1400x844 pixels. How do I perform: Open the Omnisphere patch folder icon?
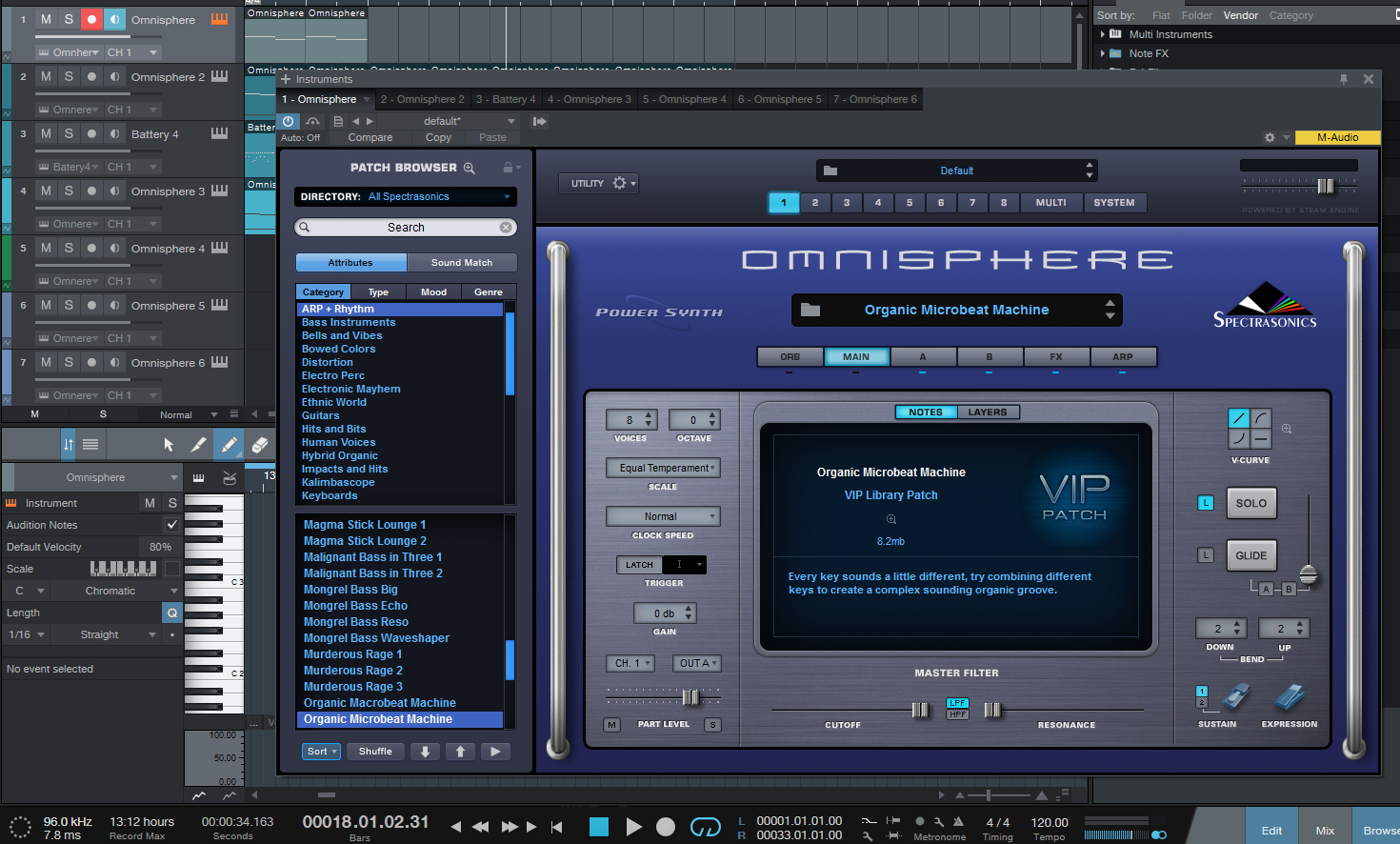(x=810, y=310)
